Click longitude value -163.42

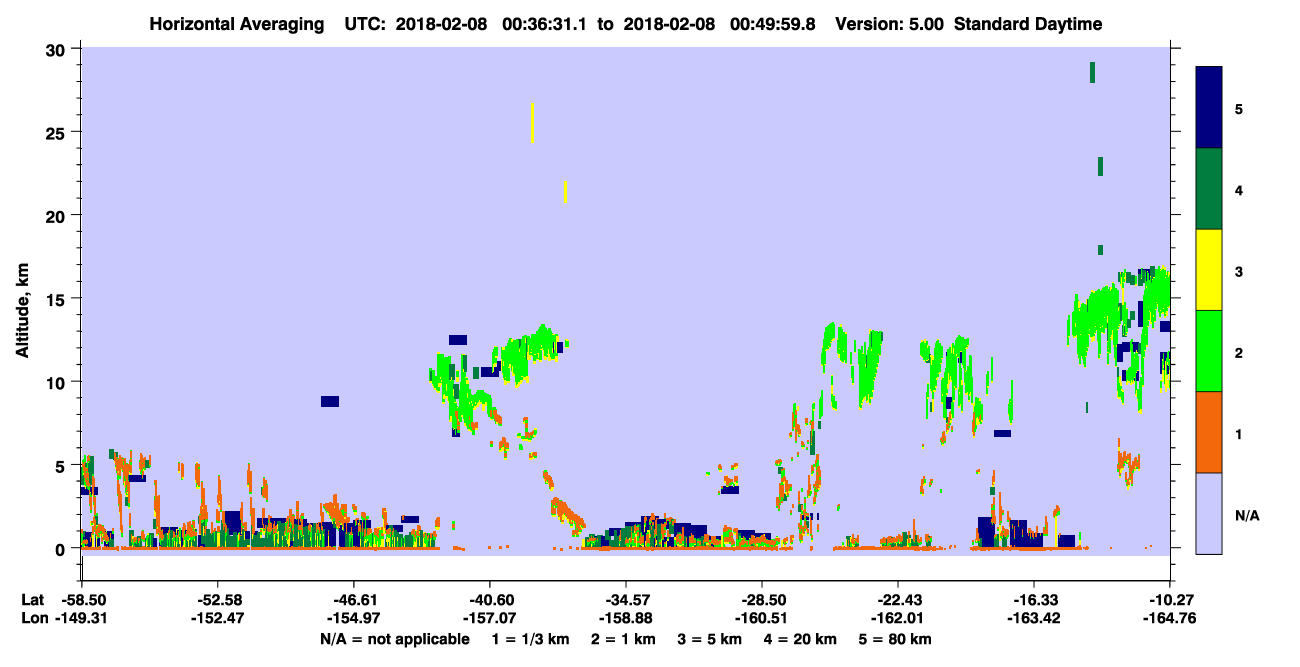[x=1034, y=617]
